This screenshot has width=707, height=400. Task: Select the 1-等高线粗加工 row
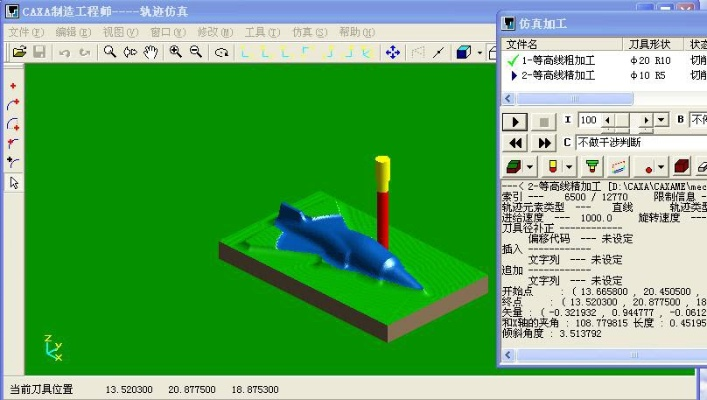(x=558, y=60)
